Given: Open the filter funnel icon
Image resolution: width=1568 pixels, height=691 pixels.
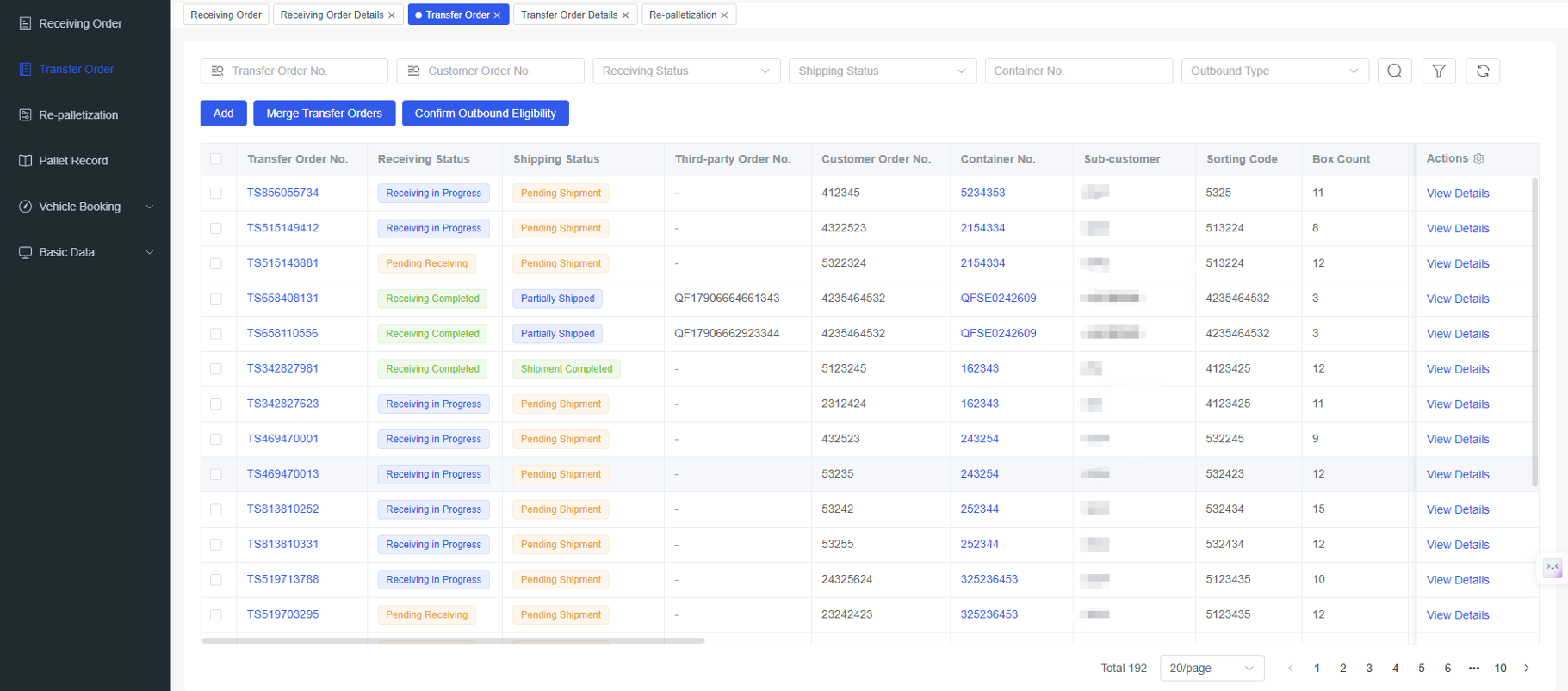Looking at the screenshot, I should click(x=1438, y=71).
